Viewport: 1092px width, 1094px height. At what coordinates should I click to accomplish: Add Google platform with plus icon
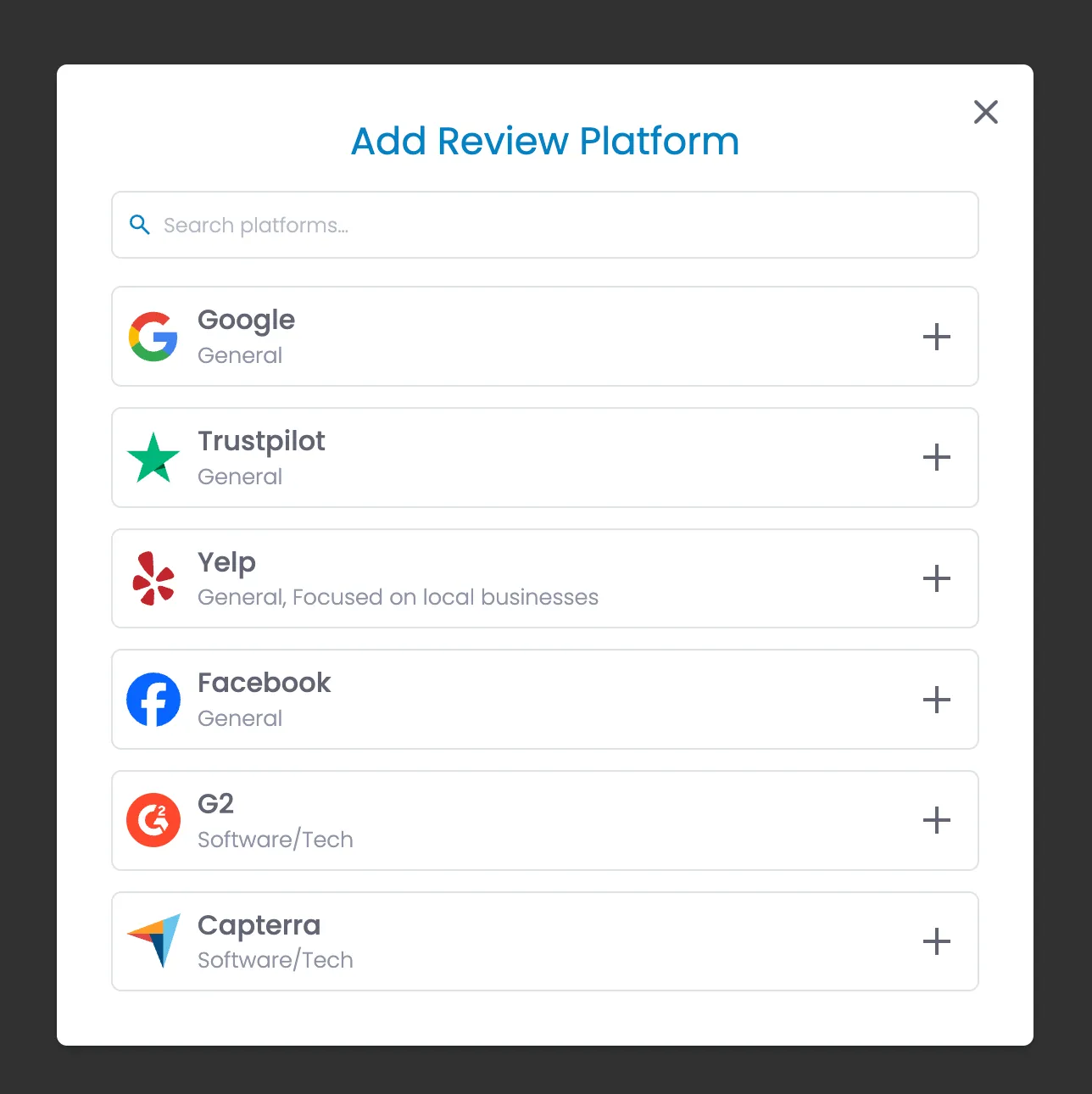pos(937,337)
